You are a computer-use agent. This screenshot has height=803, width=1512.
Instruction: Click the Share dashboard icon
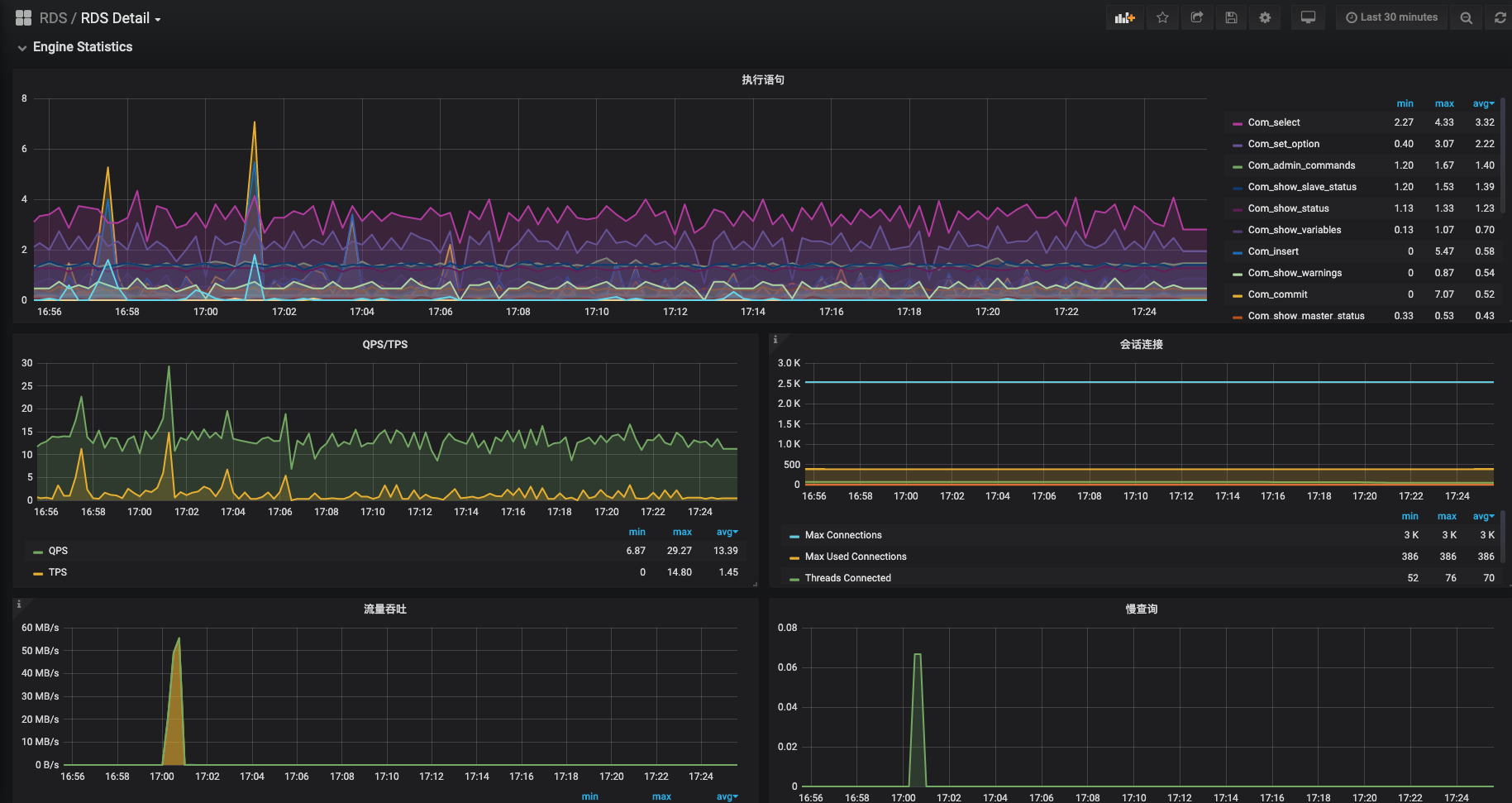(1196, 17)
